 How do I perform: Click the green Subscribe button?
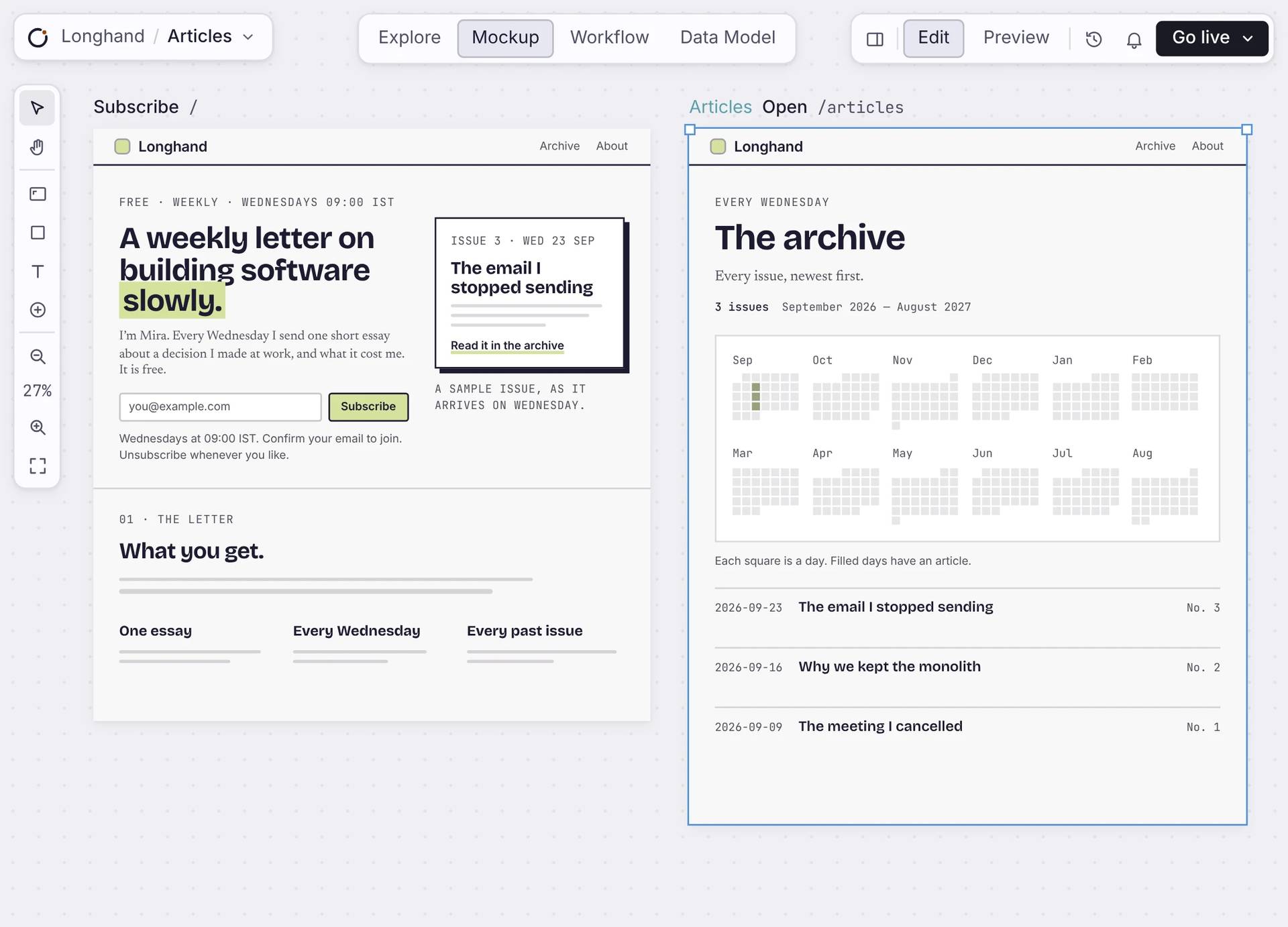click(368, 407)
